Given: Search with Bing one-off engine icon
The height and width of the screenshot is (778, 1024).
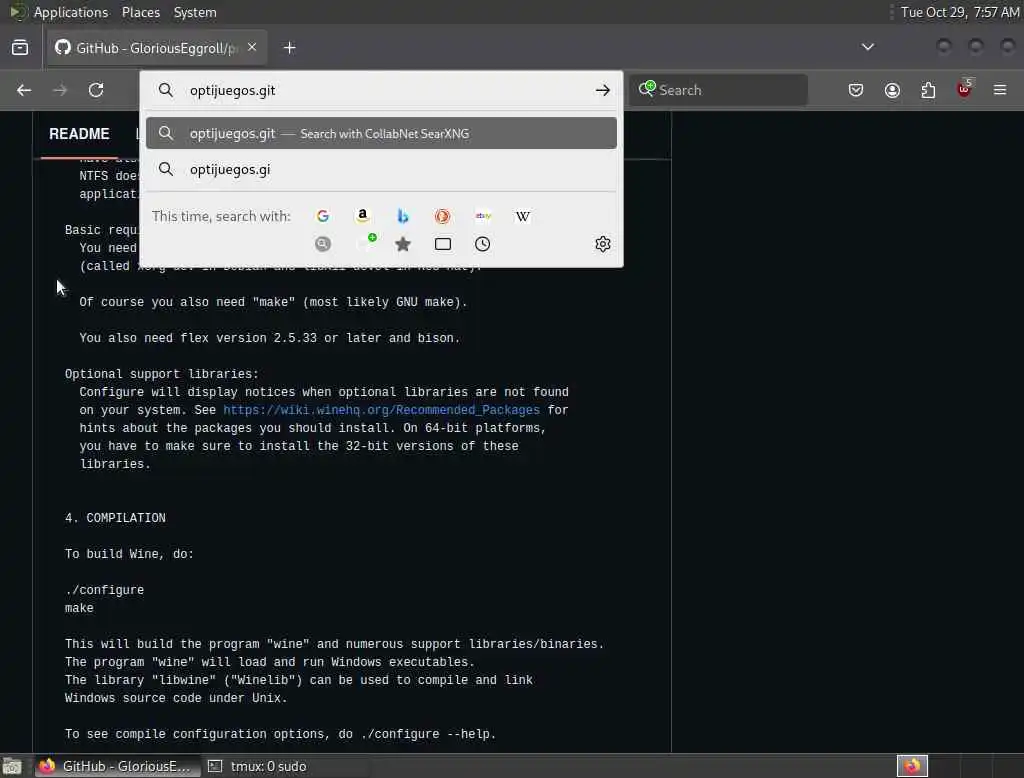Looking at the screenshot, I should coord(402,216).
